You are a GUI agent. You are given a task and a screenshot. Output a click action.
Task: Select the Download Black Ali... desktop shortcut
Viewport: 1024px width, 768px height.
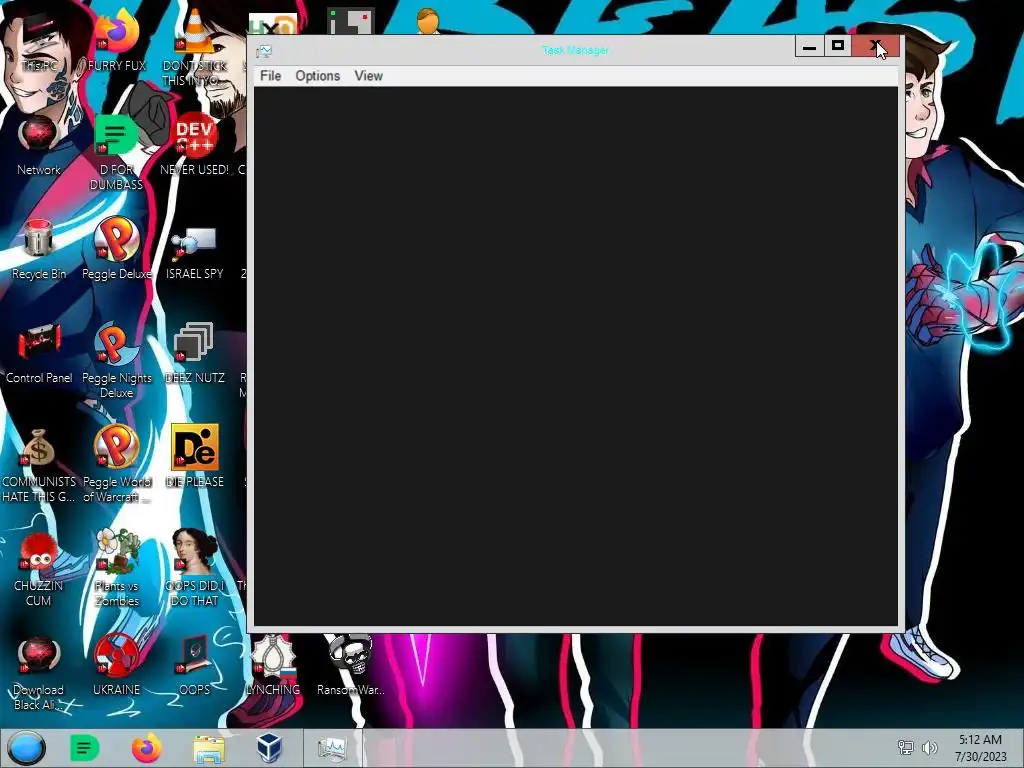pos(39,673)
